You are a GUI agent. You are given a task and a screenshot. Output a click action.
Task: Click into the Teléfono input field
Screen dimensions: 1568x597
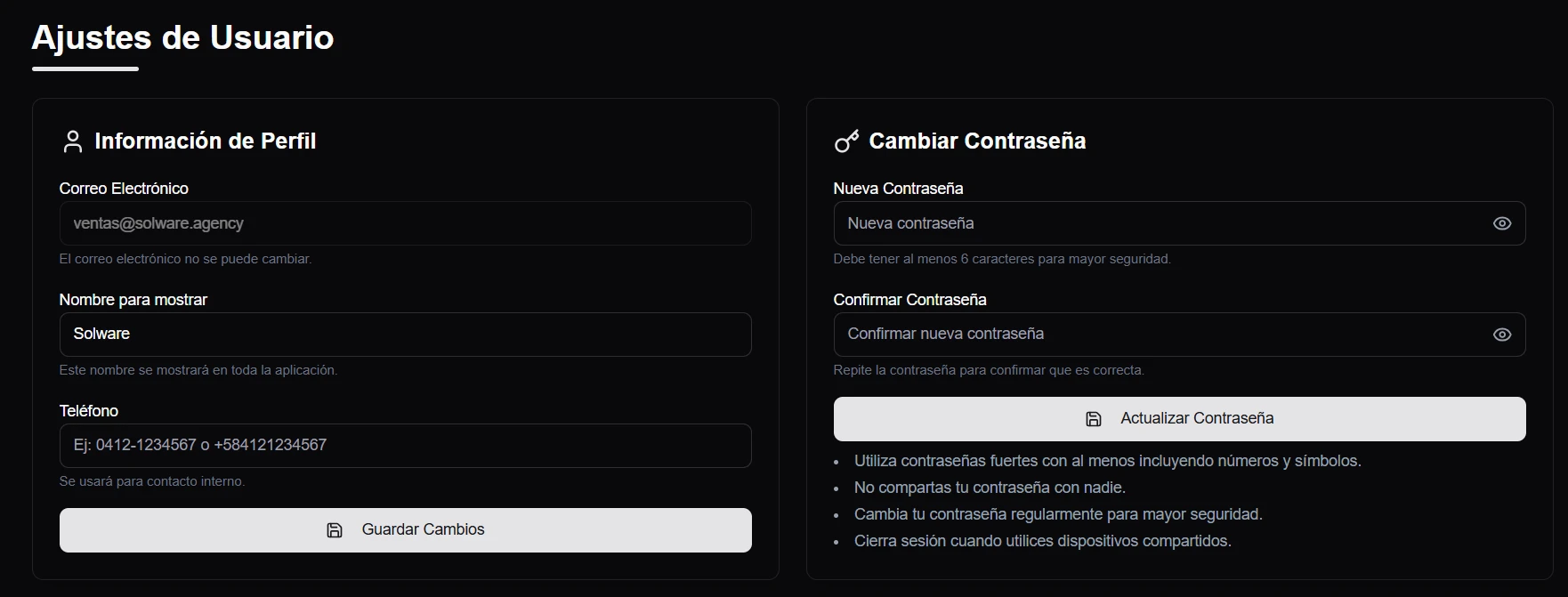tap(405, 446)
